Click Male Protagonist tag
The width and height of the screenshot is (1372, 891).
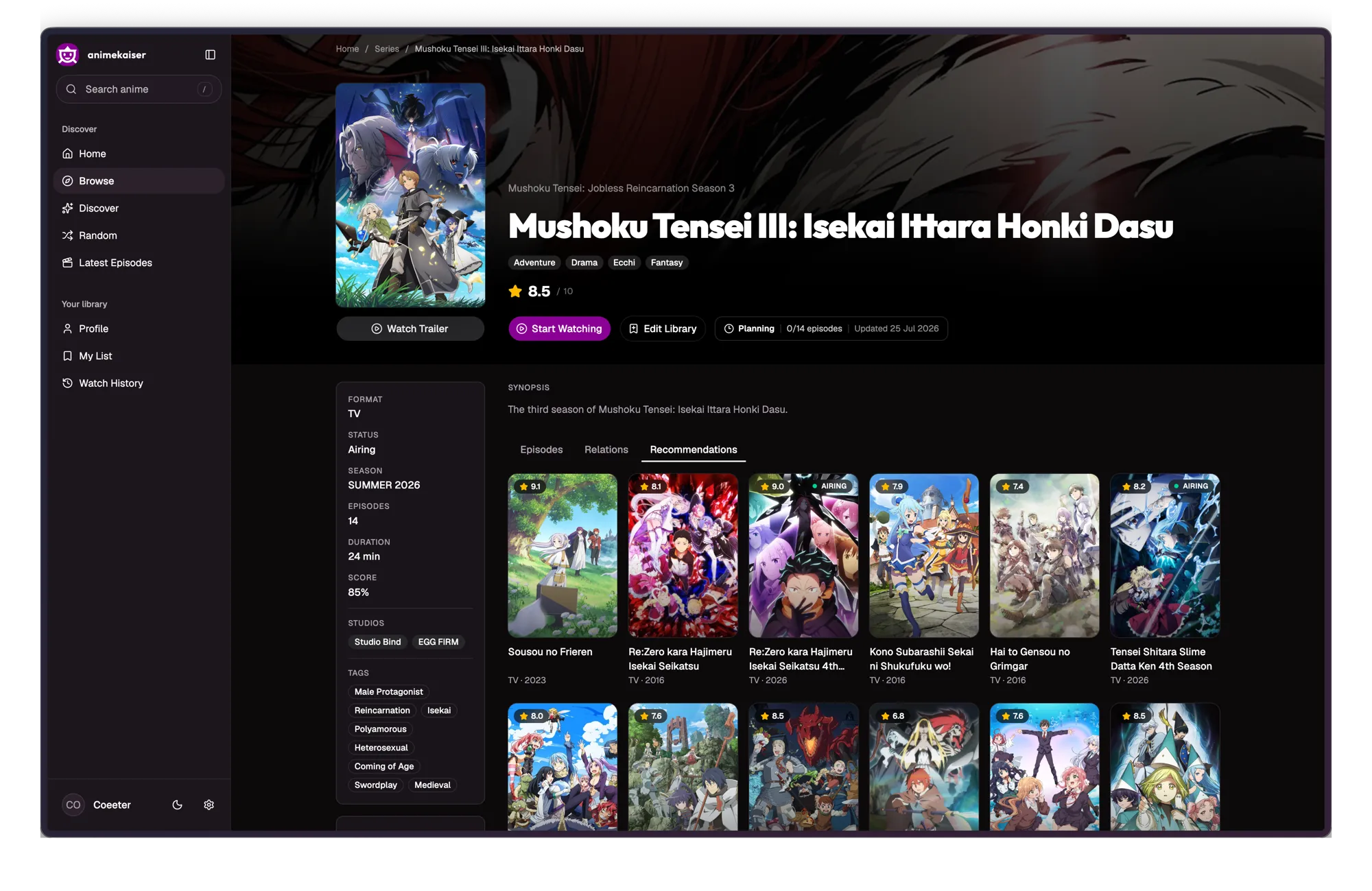[388, 692]
